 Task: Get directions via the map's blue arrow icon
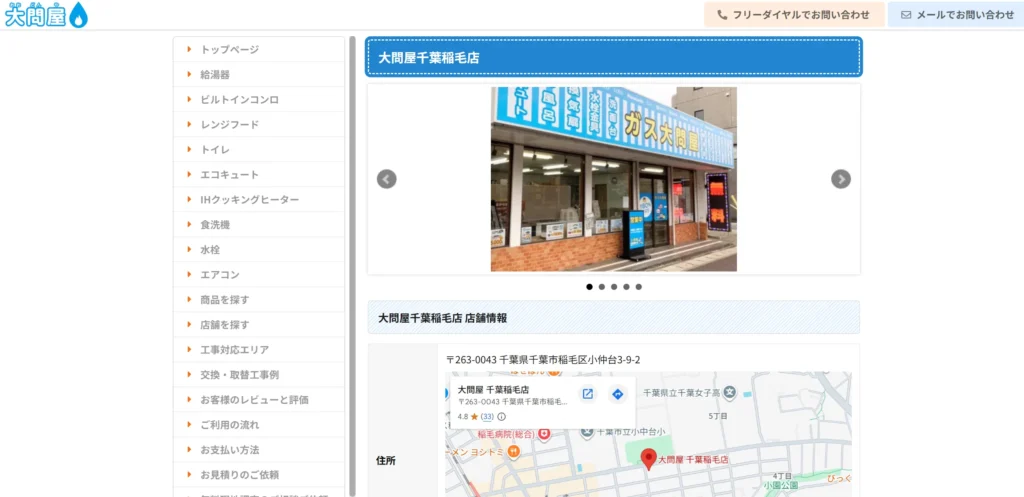[x=618, y=394]
